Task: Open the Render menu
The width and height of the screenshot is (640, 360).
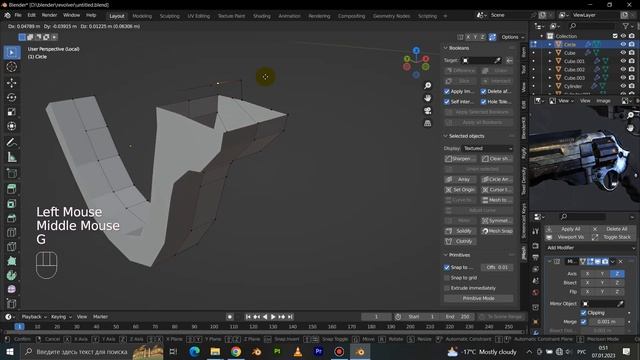Action: click(49, 15)
